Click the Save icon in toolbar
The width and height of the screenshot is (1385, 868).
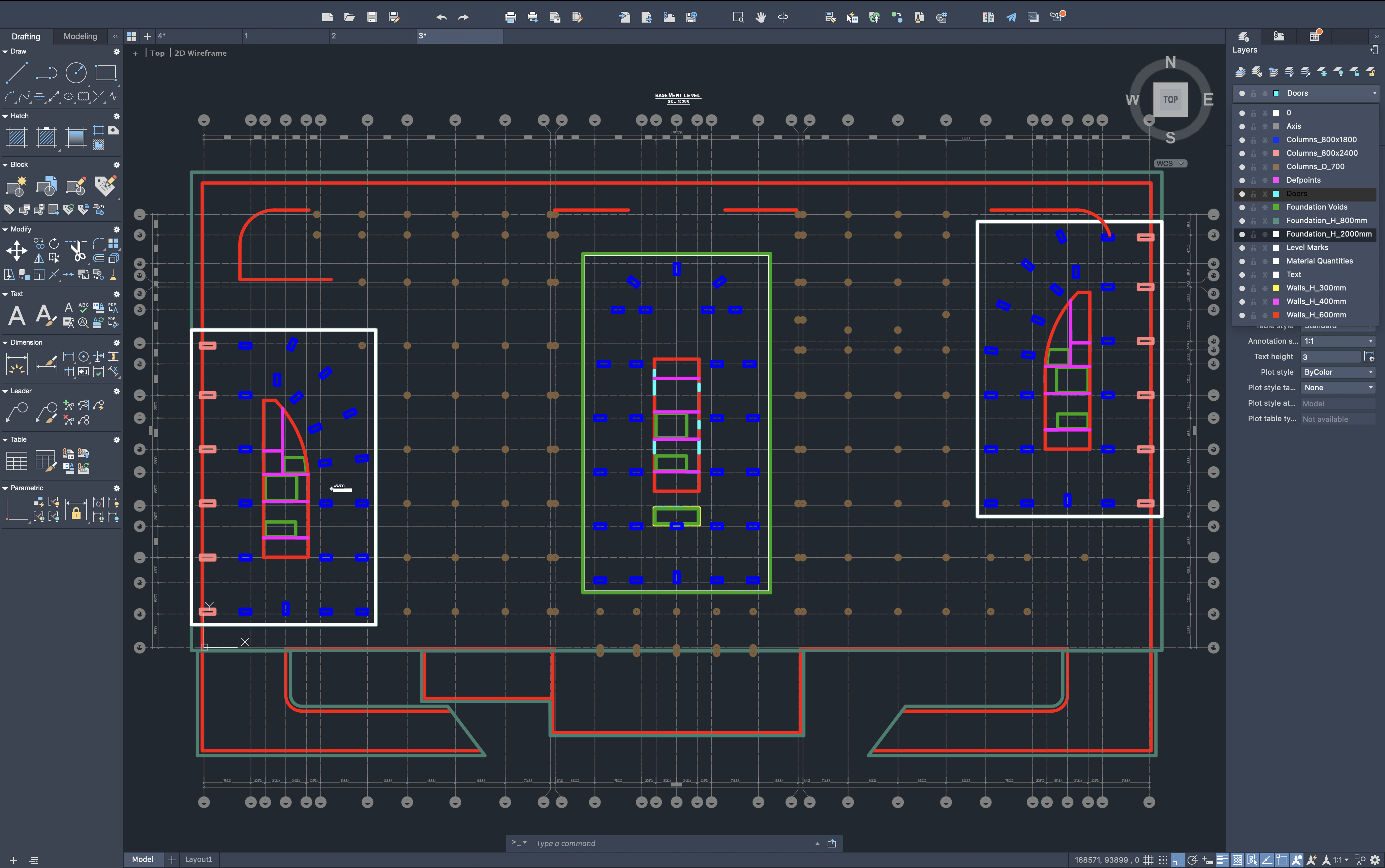tap(372, 17)
